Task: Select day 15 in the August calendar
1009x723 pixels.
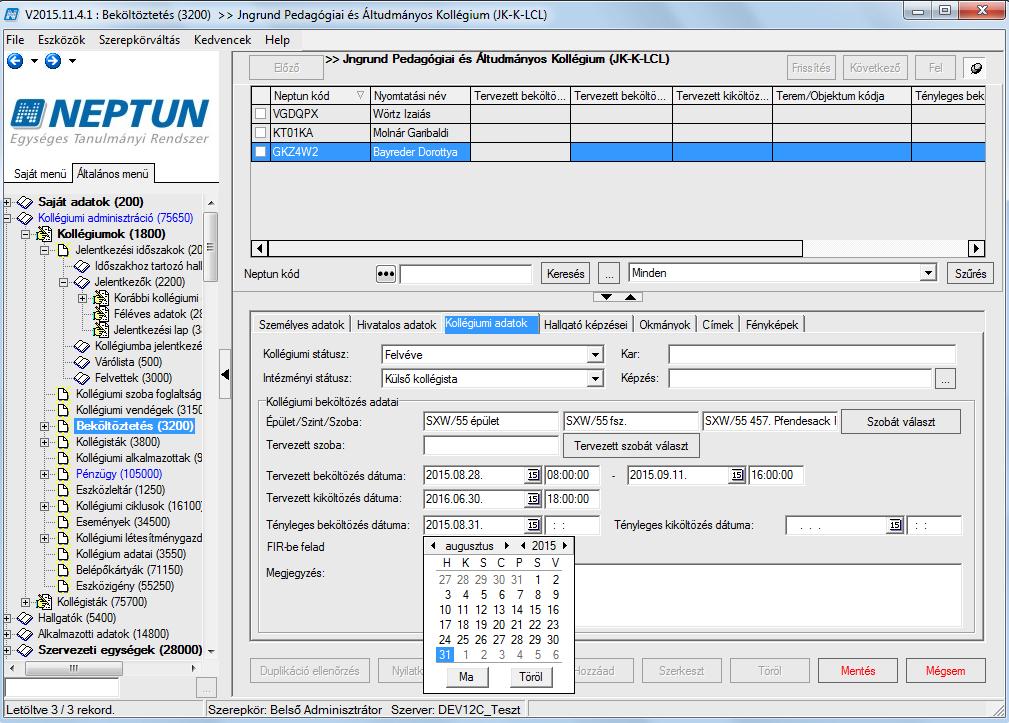Action: tap(535, 610)
